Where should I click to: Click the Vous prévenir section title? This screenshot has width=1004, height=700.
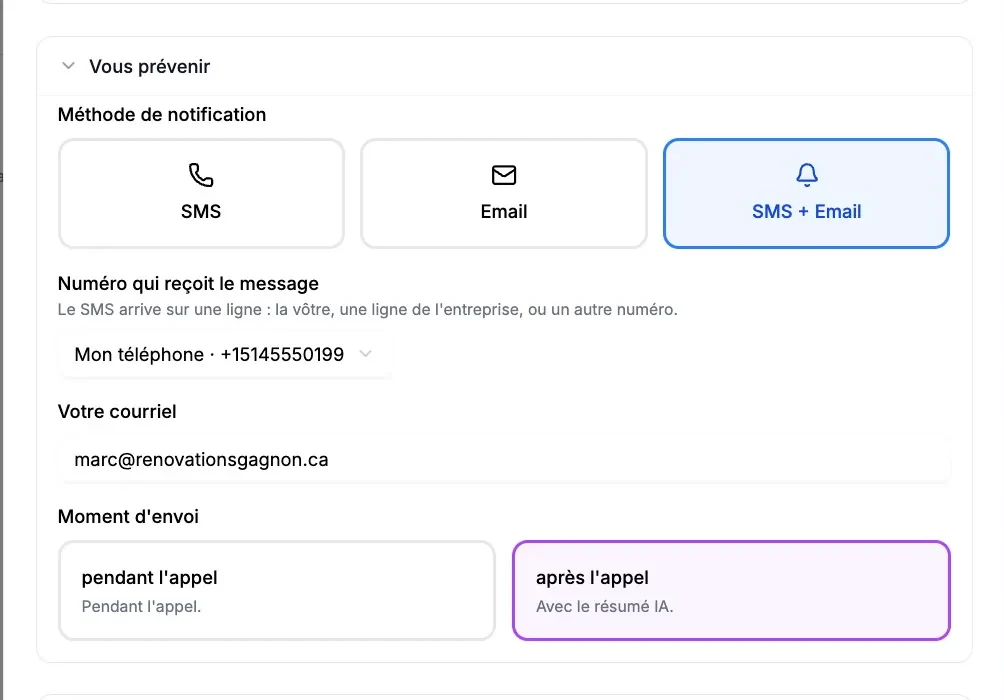click(149, 67)
